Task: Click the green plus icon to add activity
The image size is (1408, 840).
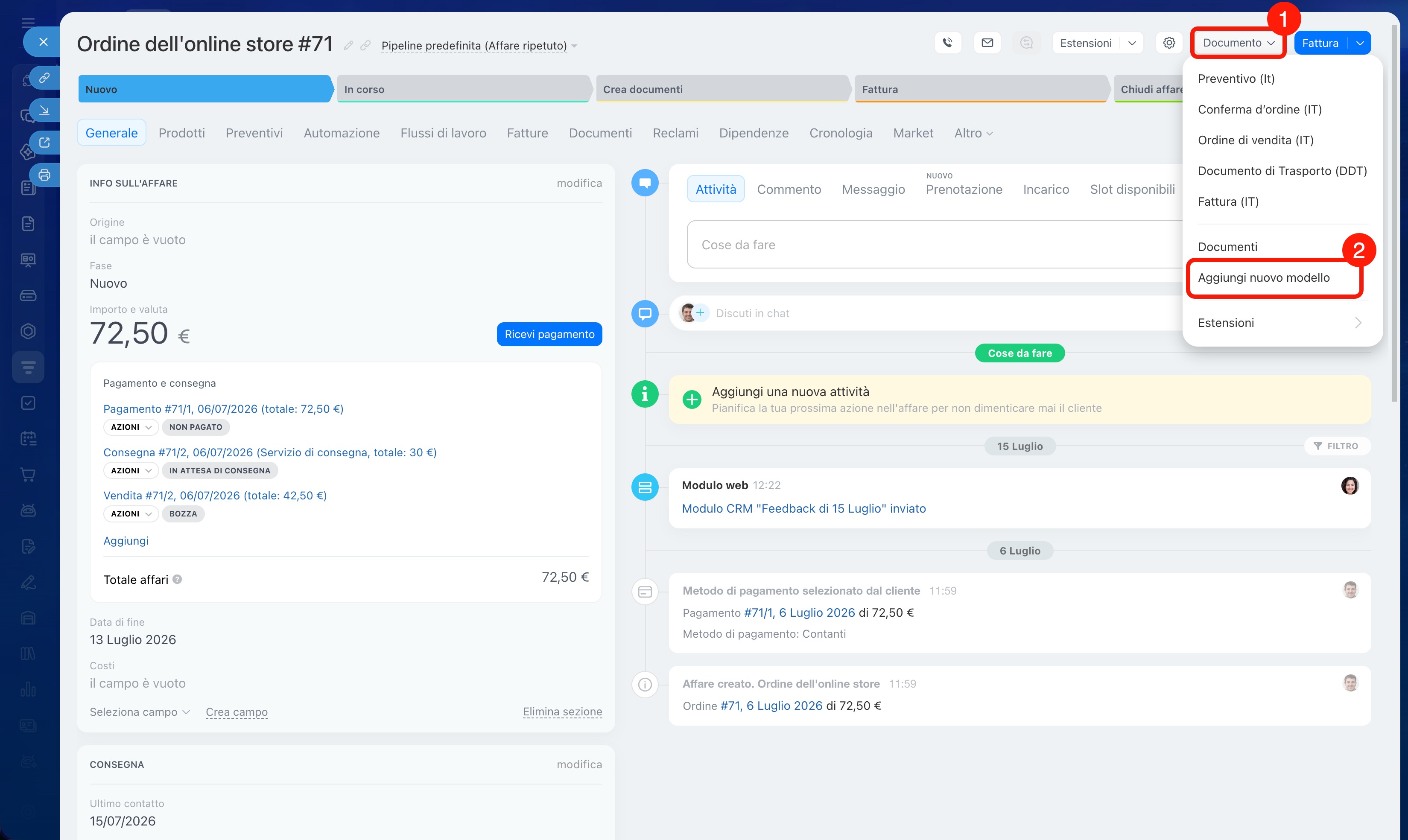Action: pos(691,400)
